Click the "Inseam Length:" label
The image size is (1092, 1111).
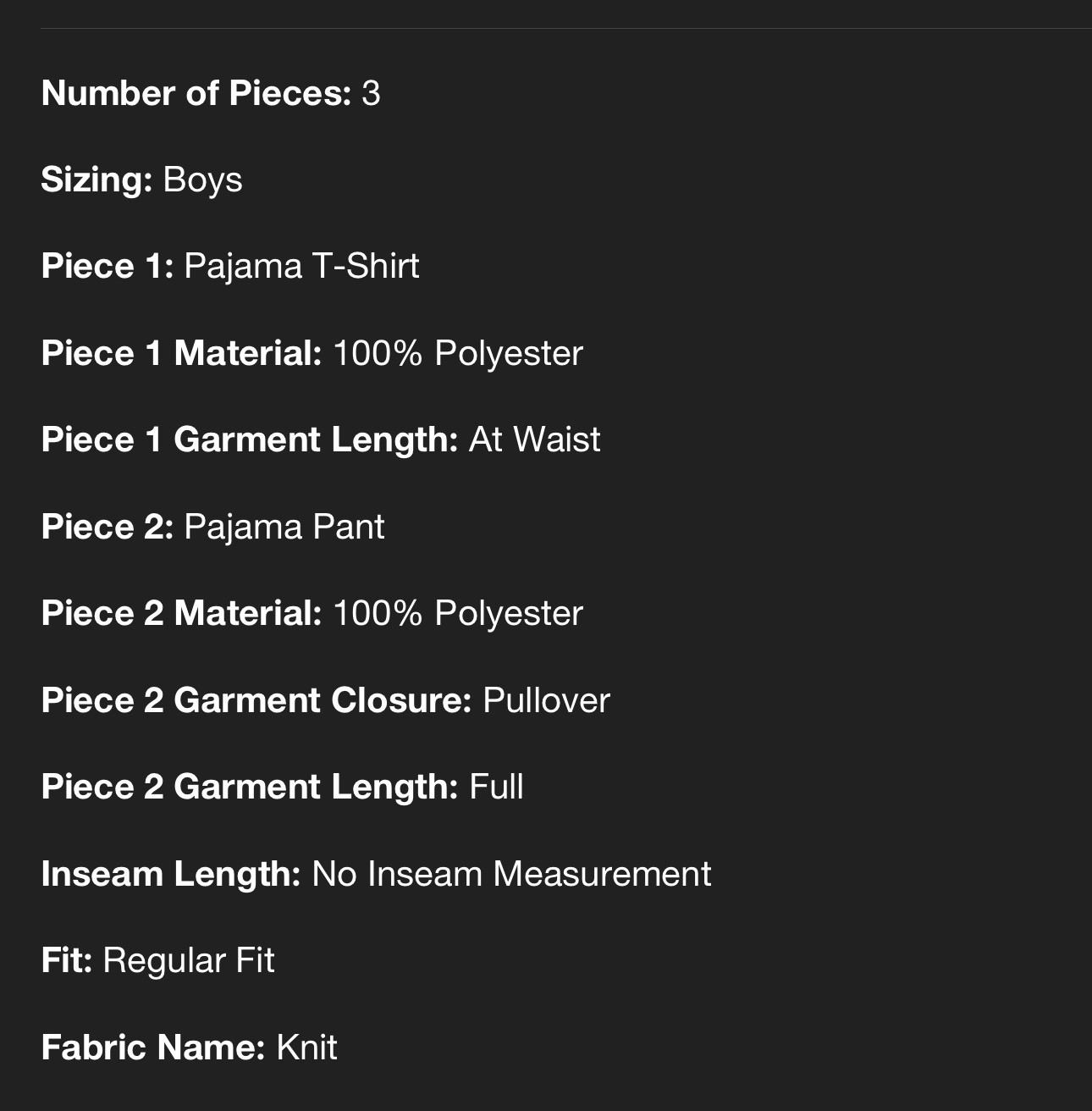[x=171, y=874]
